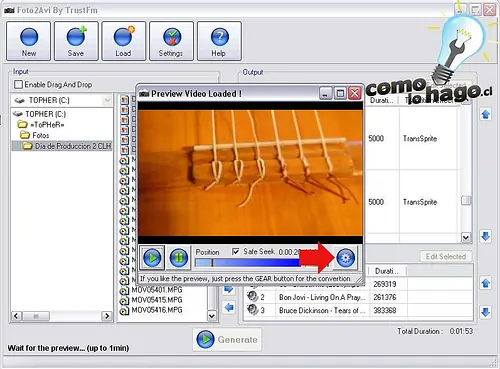Click the Edit Selected button above audio list
Screen dimensions: 500x369
(446, 256)
